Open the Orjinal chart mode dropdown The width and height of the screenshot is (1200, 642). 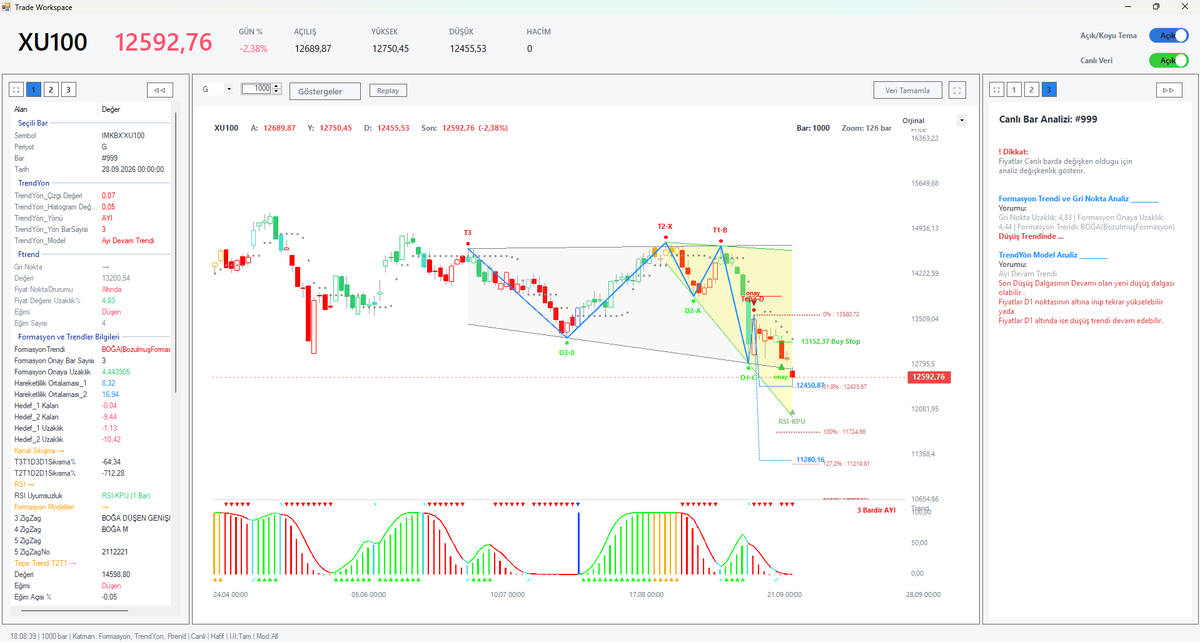[x=934, y=120]
